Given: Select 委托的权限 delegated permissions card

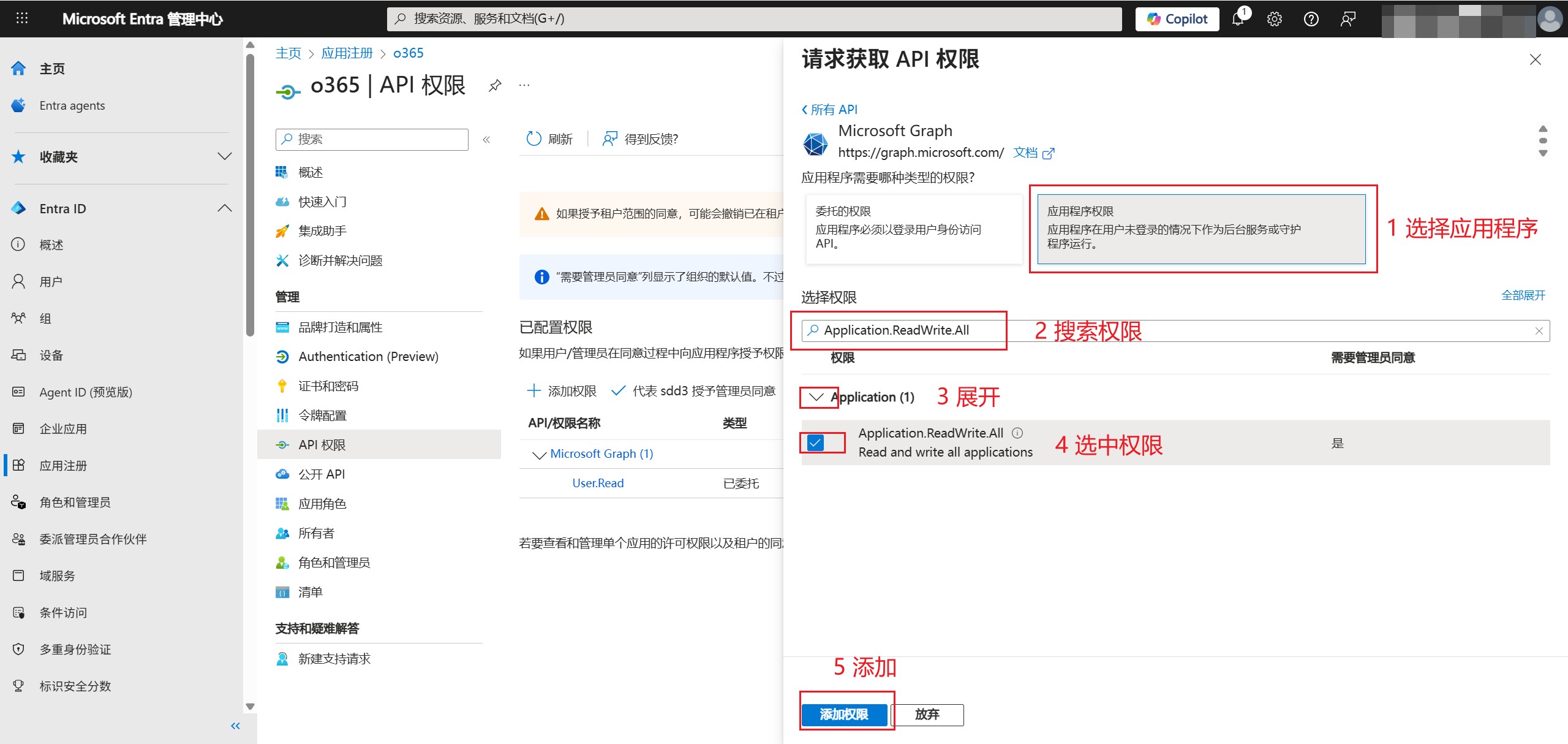Looking at the screenshot, I should 914,229.
